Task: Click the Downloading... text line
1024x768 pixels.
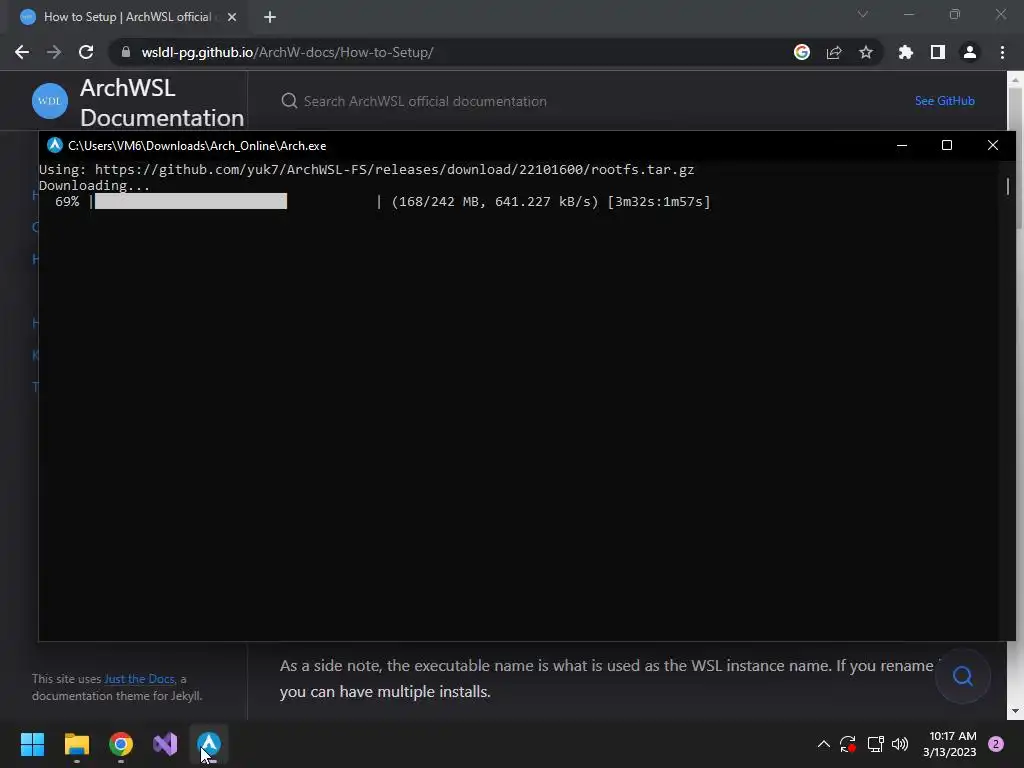Action: pyautogui.click(x=94, y=185)
